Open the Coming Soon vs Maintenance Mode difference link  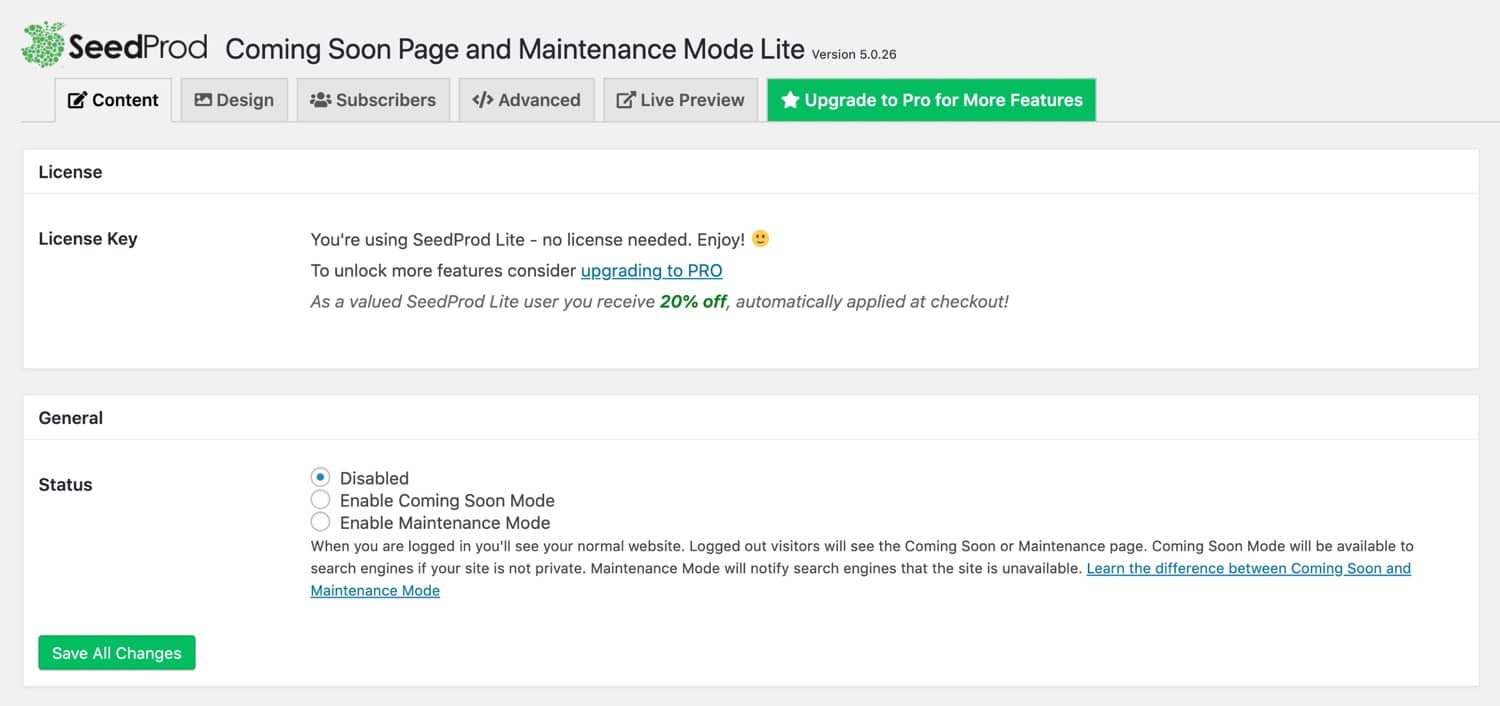1248,568
